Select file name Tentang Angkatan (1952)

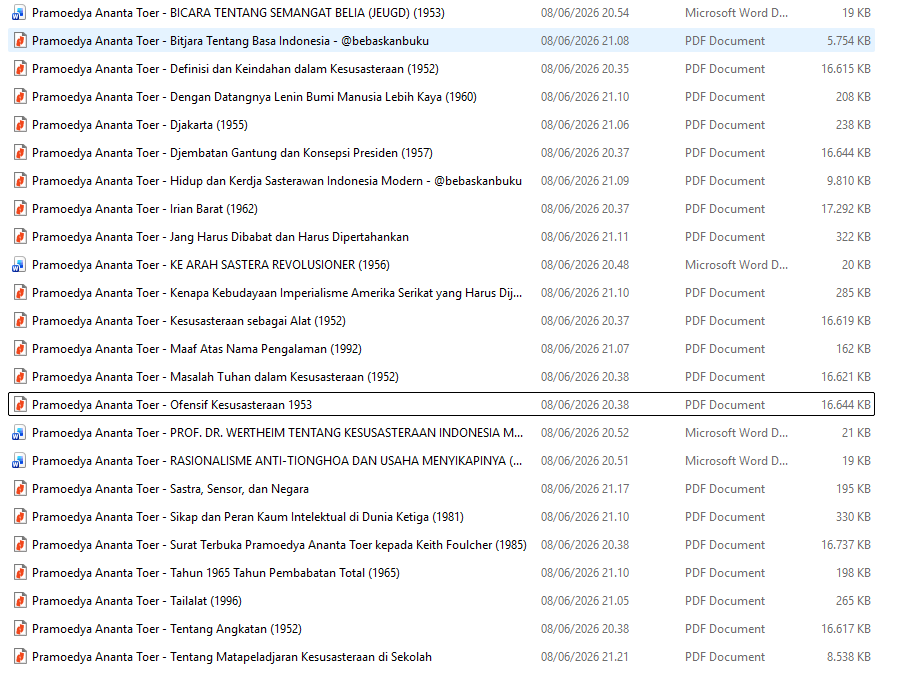[x=167, y=629]
